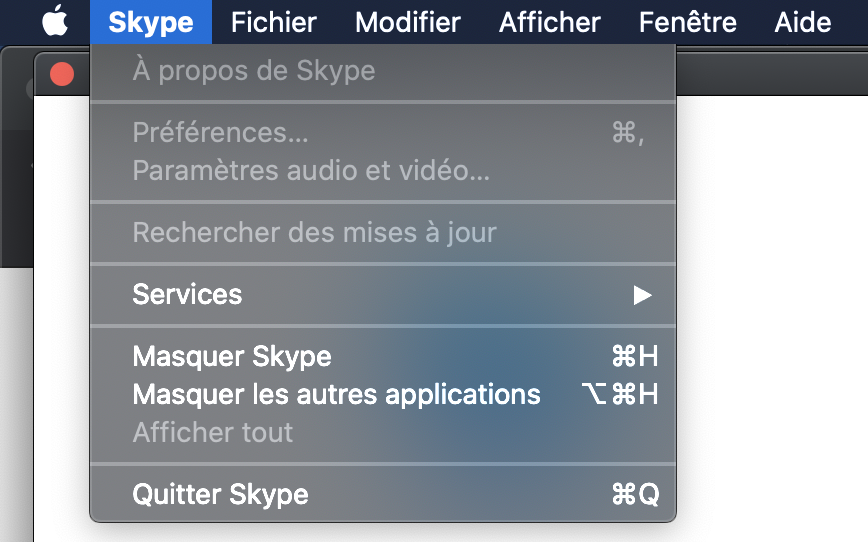Expand the Services submenu arrow

tap(642, 295)
